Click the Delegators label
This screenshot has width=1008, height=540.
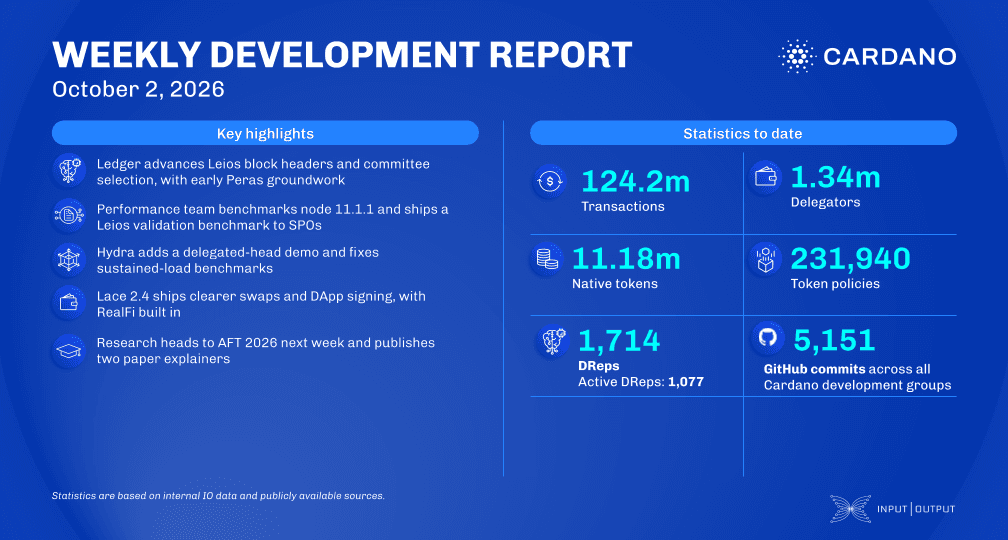click(x=825, y=202)
